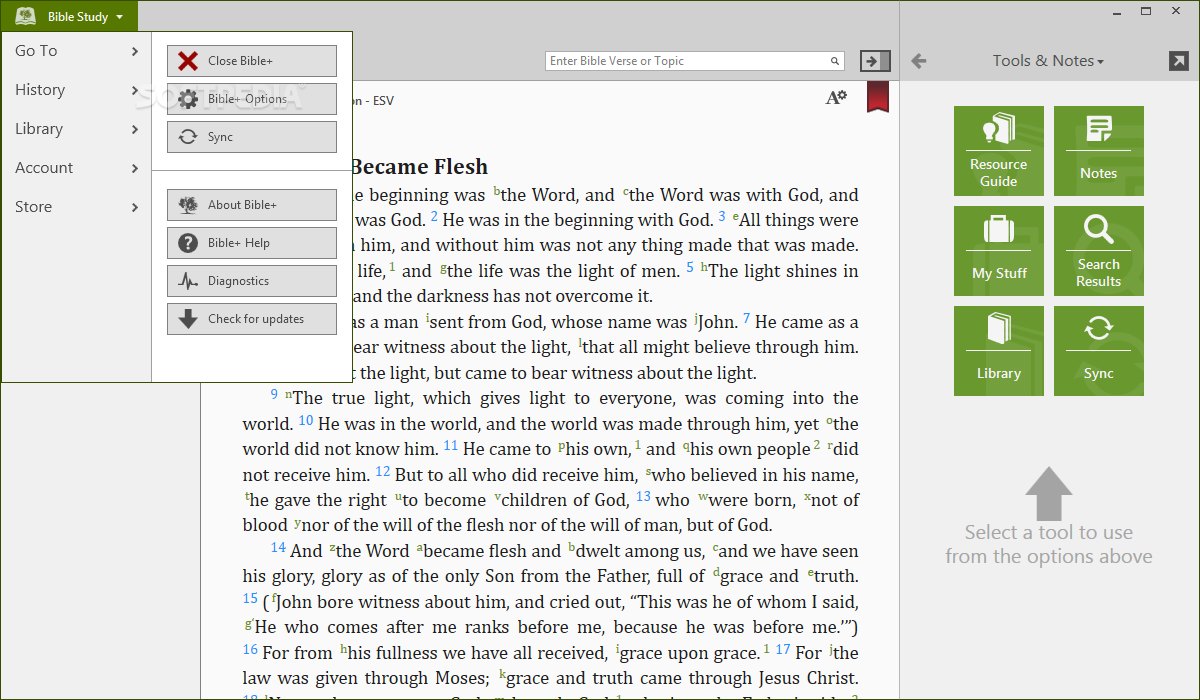Click the tree icon on About Bible+
This screenshot has width=1200, height=700.
187,205
